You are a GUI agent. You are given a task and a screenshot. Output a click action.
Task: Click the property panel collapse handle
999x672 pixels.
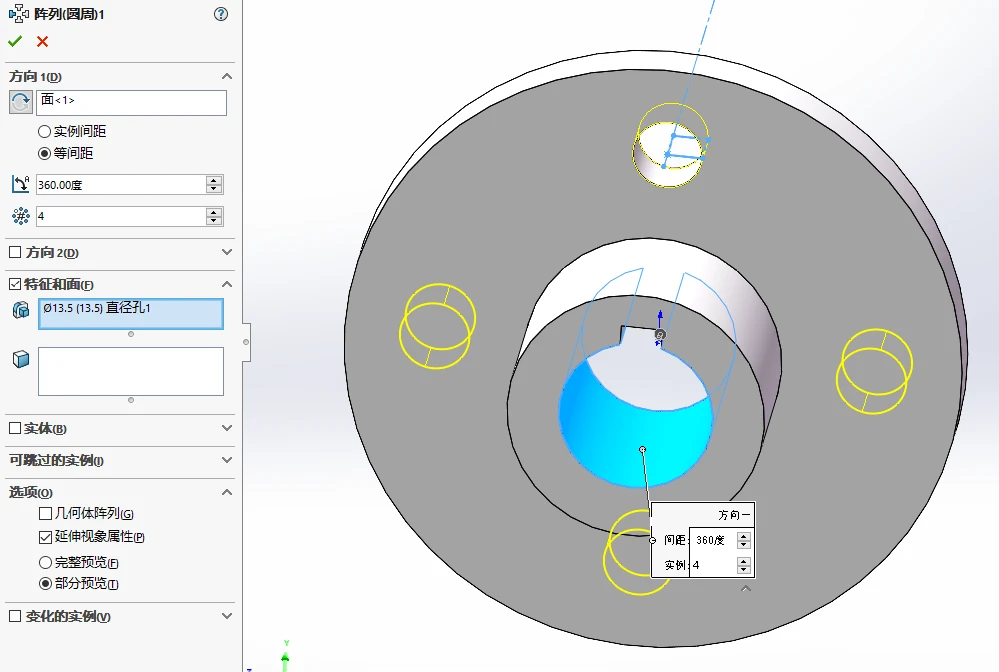click(246, 342)
